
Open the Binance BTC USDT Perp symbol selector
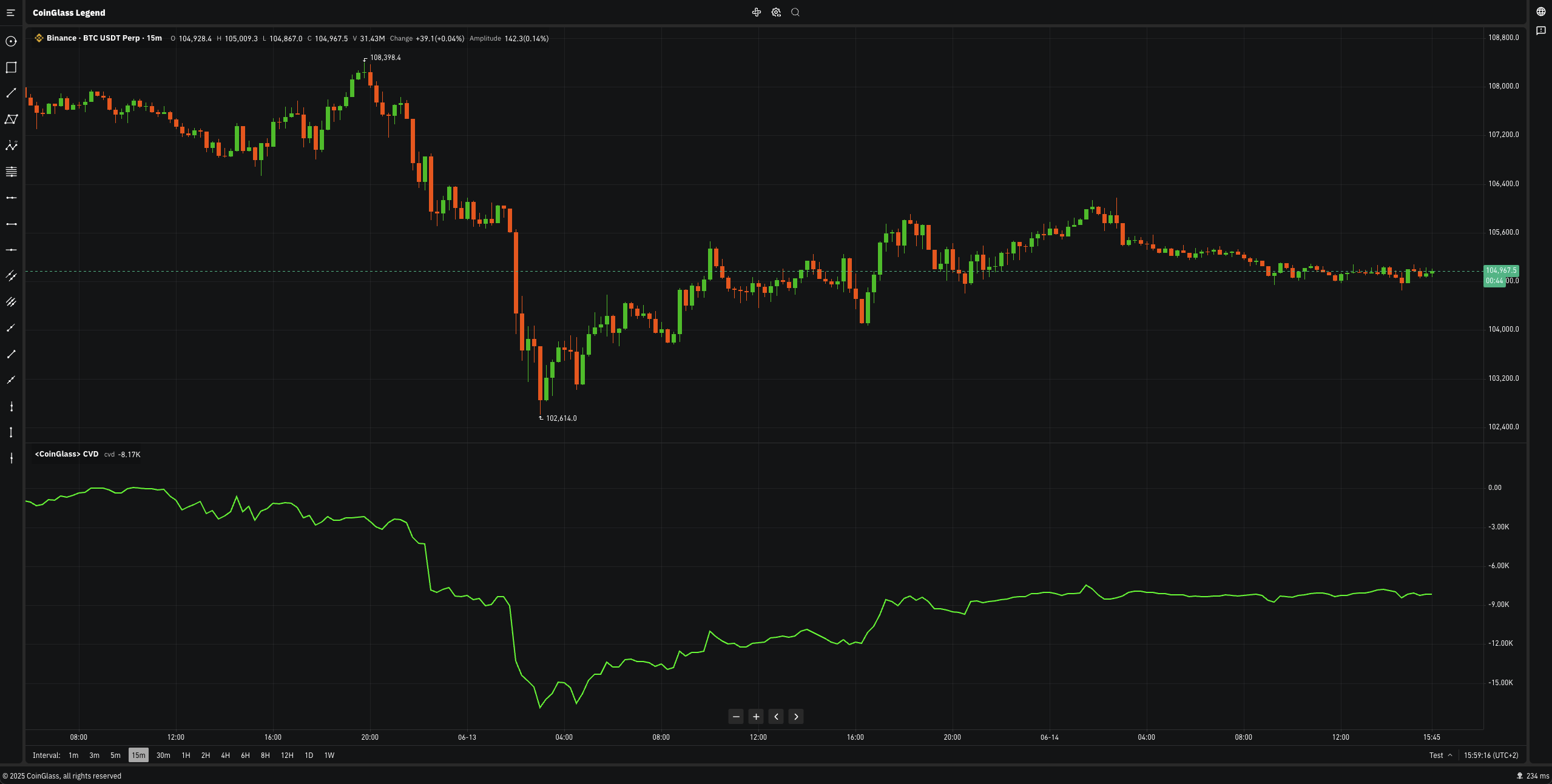(x=104, y=38)
